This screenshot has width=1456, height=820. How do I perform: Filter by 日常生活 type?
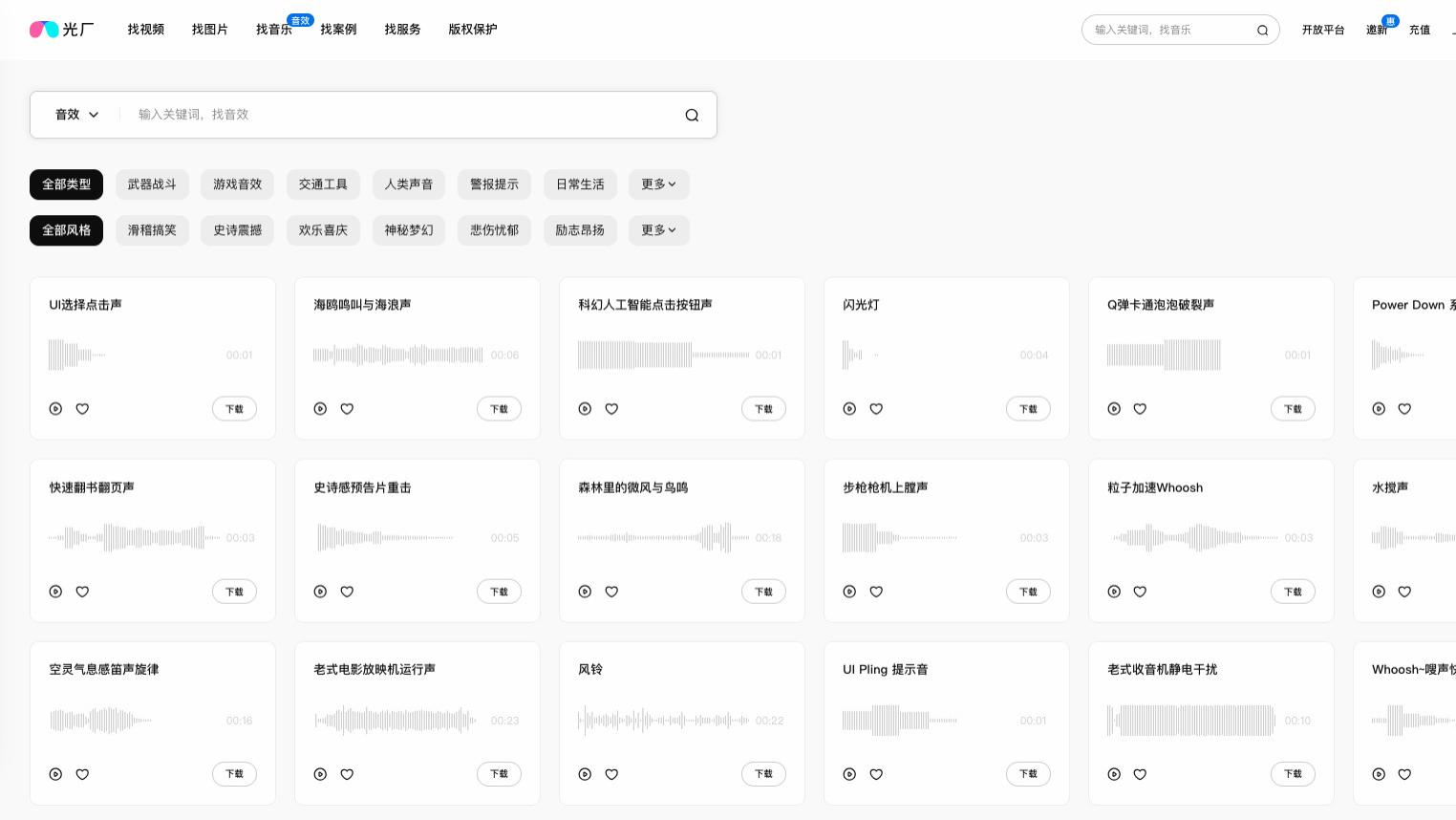tap(580, 184)
